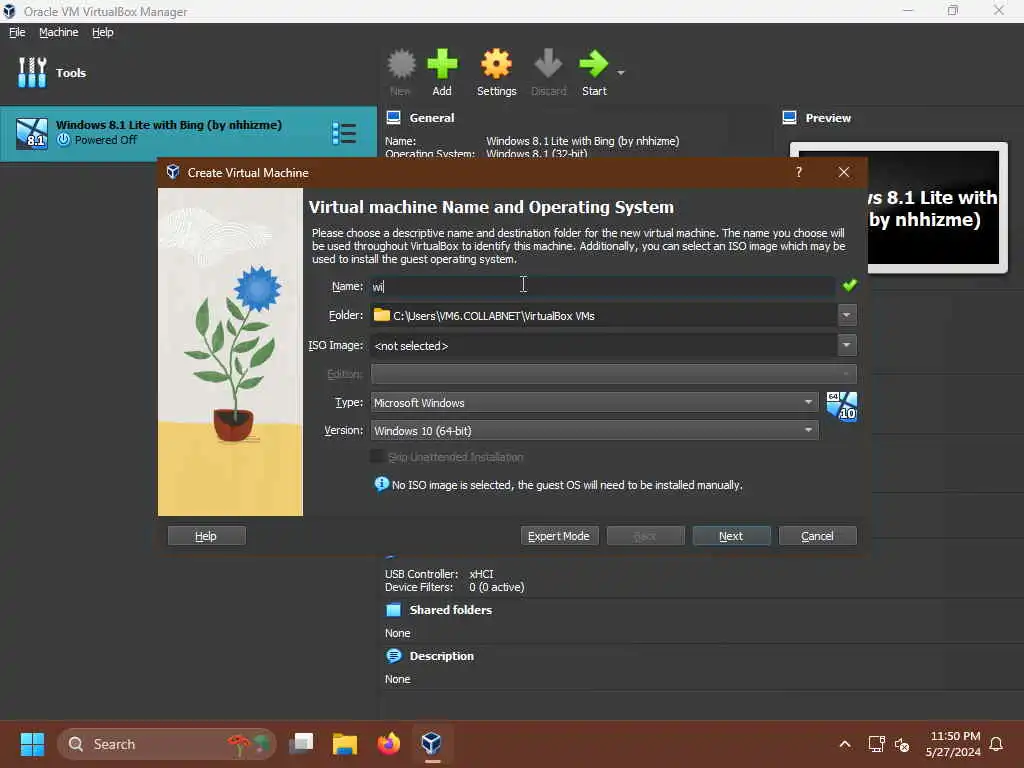
Task: Open the Version dropdown showing Windows 10 (64-bit)
Action: [x=594, y=431]
